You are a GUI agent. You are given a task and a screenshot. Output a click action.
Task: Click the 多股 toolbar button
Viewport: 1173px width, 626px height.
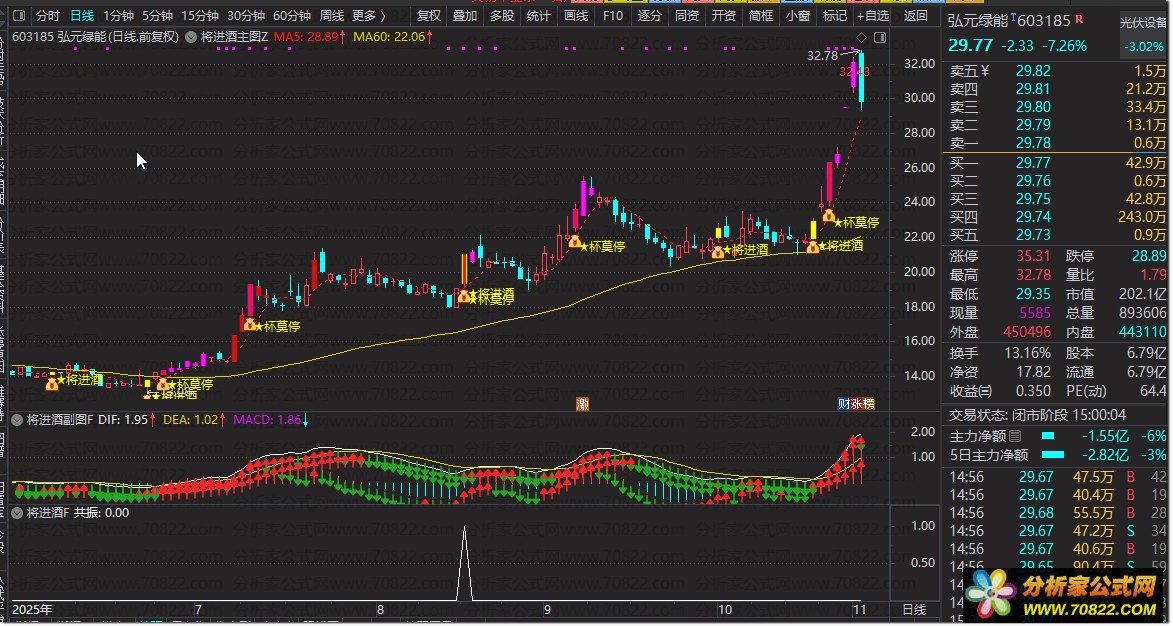pos(502,15)
